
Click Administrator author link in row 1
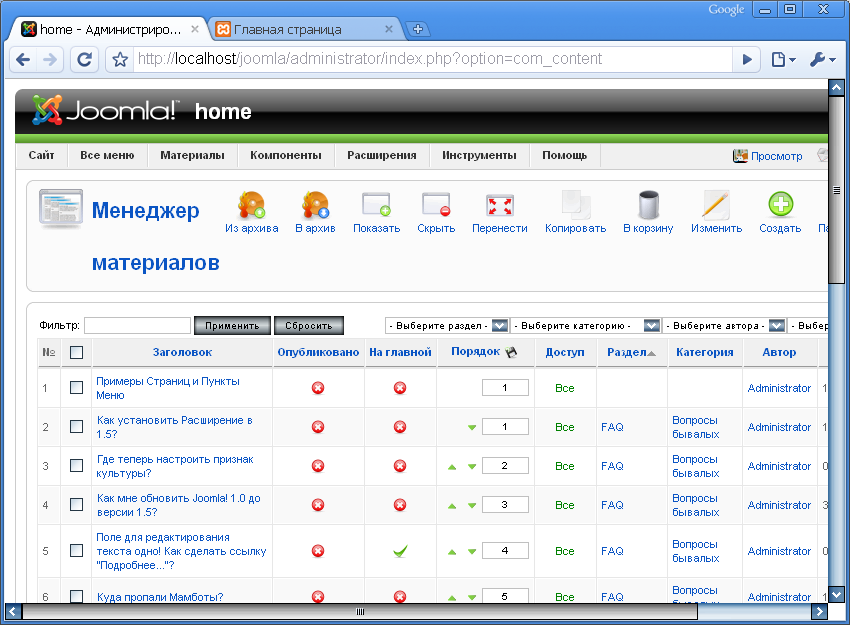tap(779, 388)
